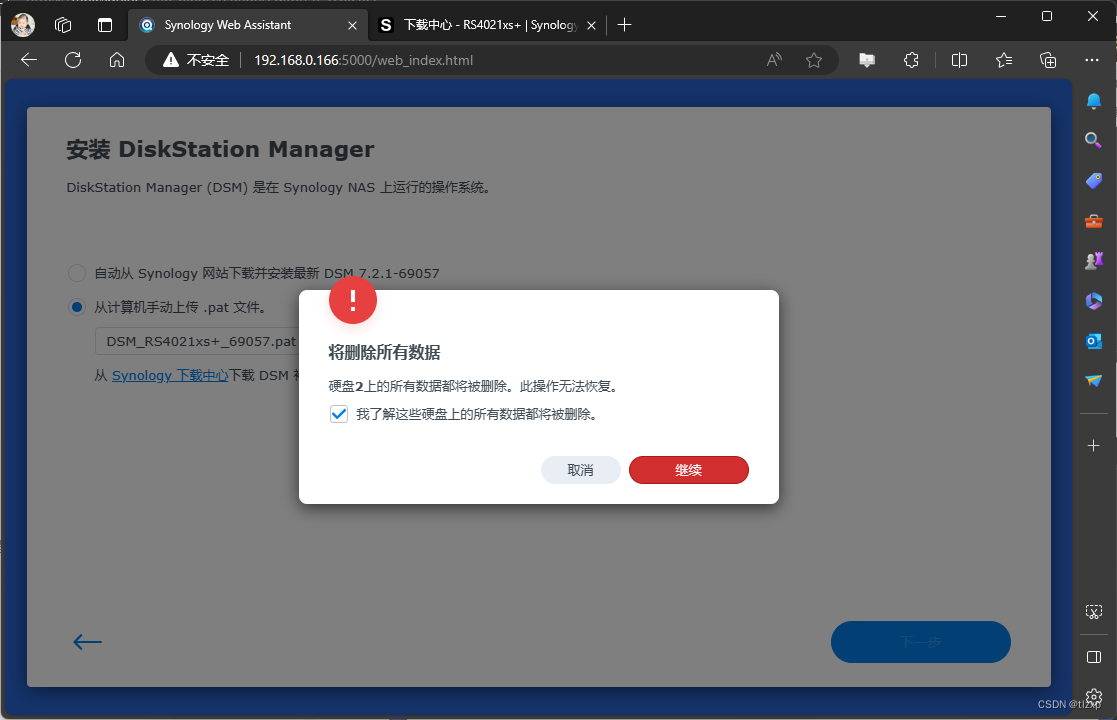This screenshot has width=1117, height=720.
Task: Toggle the sidebar panel layout icon
Action: pyautogui.click(x=1093, y=657)
